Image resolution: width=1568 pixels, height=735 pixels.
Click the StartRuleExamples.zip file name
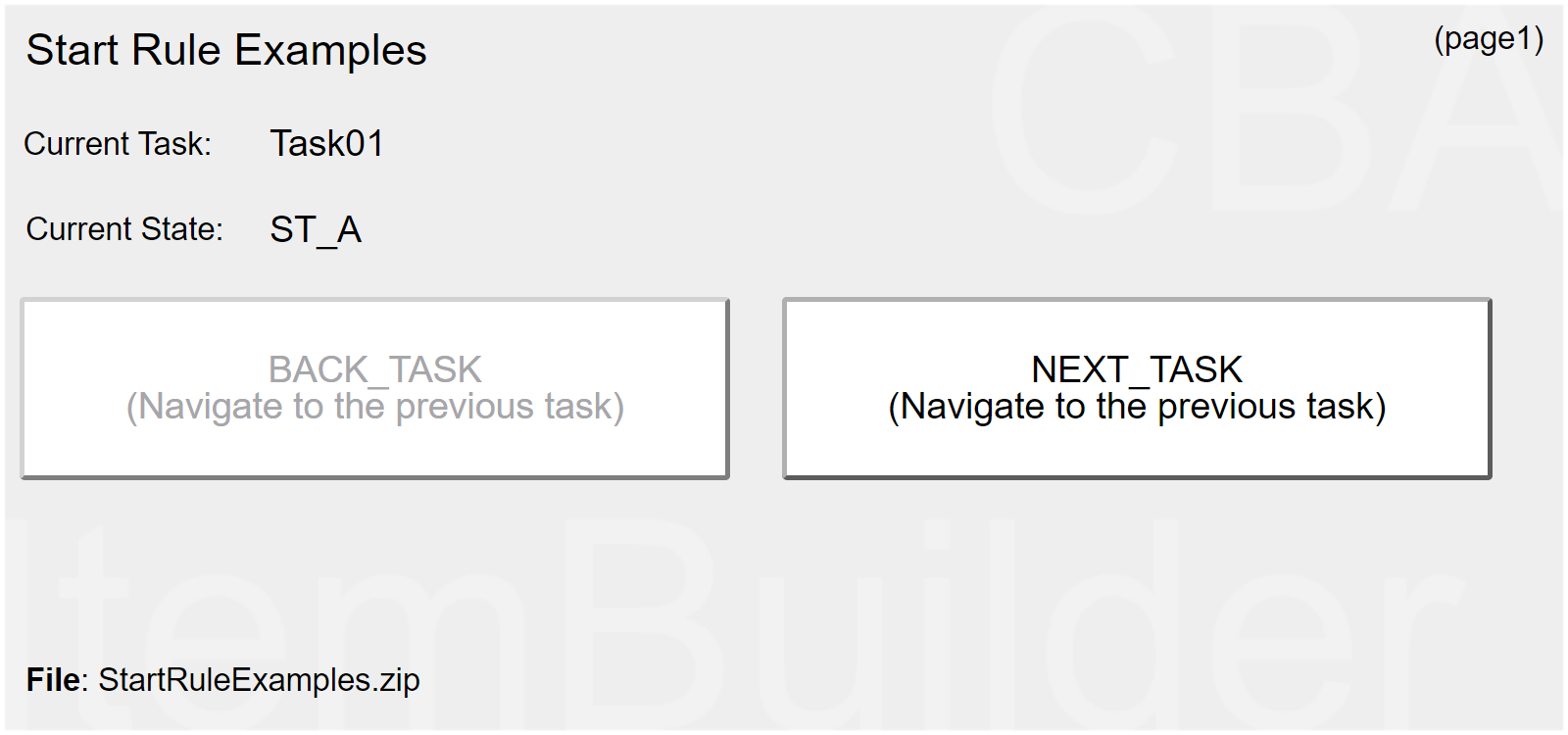click(x=260, y=680)
